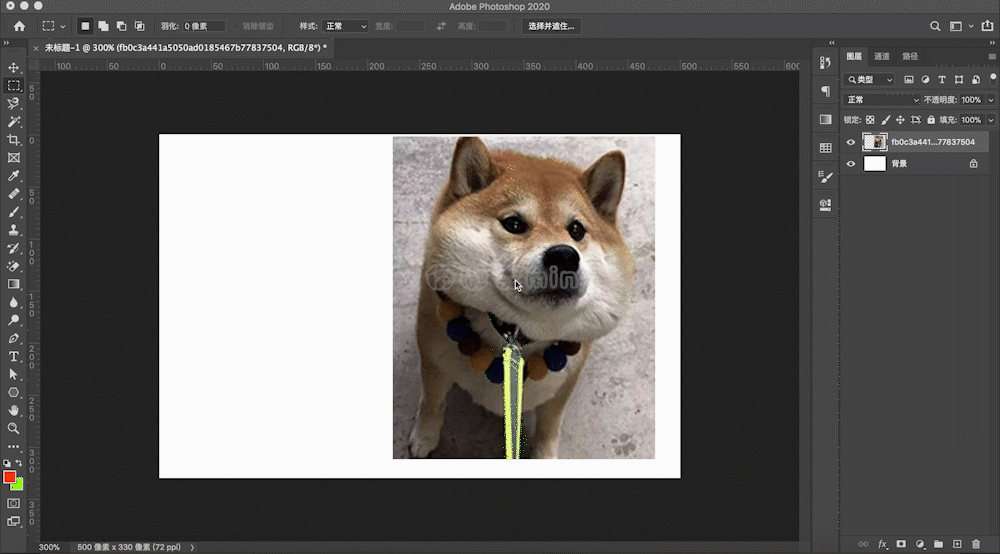The image size is (1000, 554).
Task: Select the Hand tool
Action: coord(13,411)
